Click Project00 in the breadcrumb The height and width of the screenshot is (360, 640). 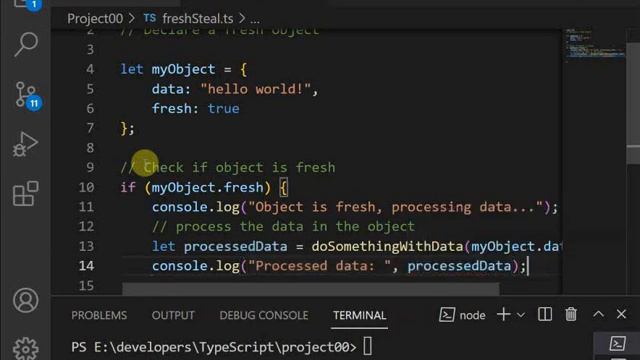95,18
